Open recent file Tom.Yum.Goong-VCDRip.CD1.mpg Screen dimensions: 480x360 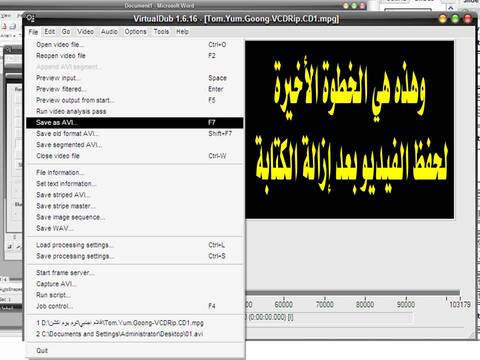(x=135, y=323)
